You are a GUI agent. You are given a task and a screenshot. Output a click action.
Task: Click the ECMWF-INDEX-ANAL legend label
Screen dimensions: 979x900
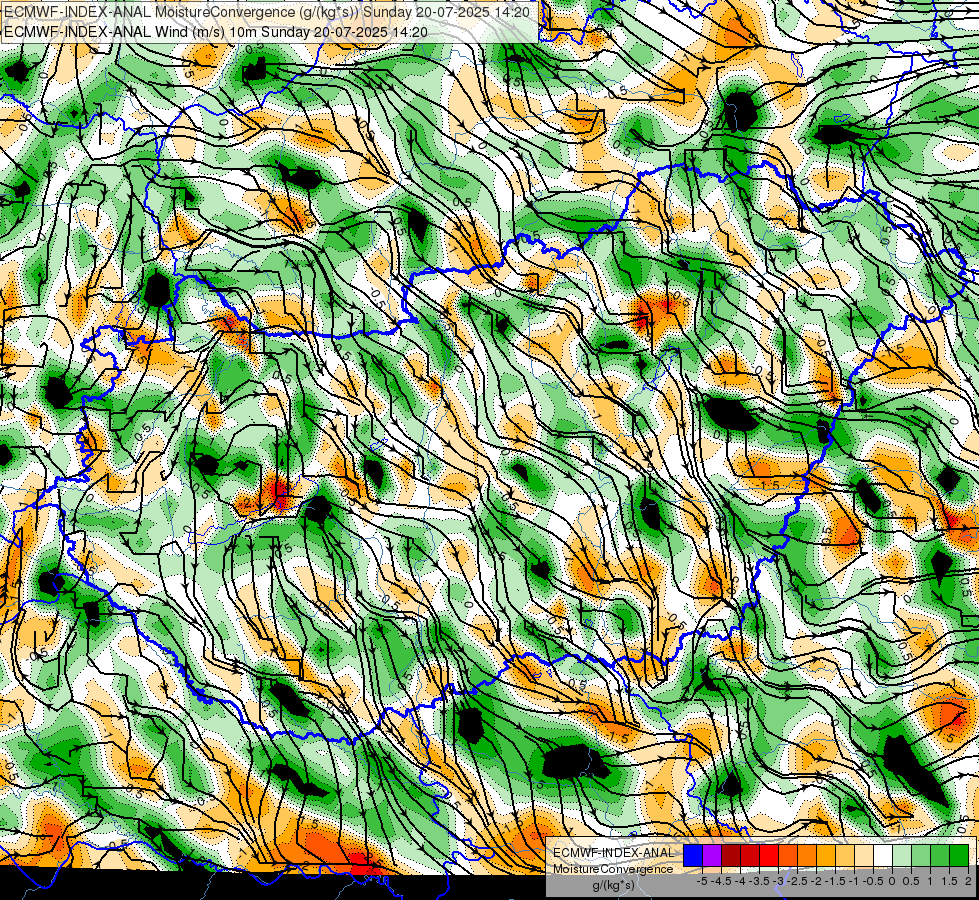point(614,853)
